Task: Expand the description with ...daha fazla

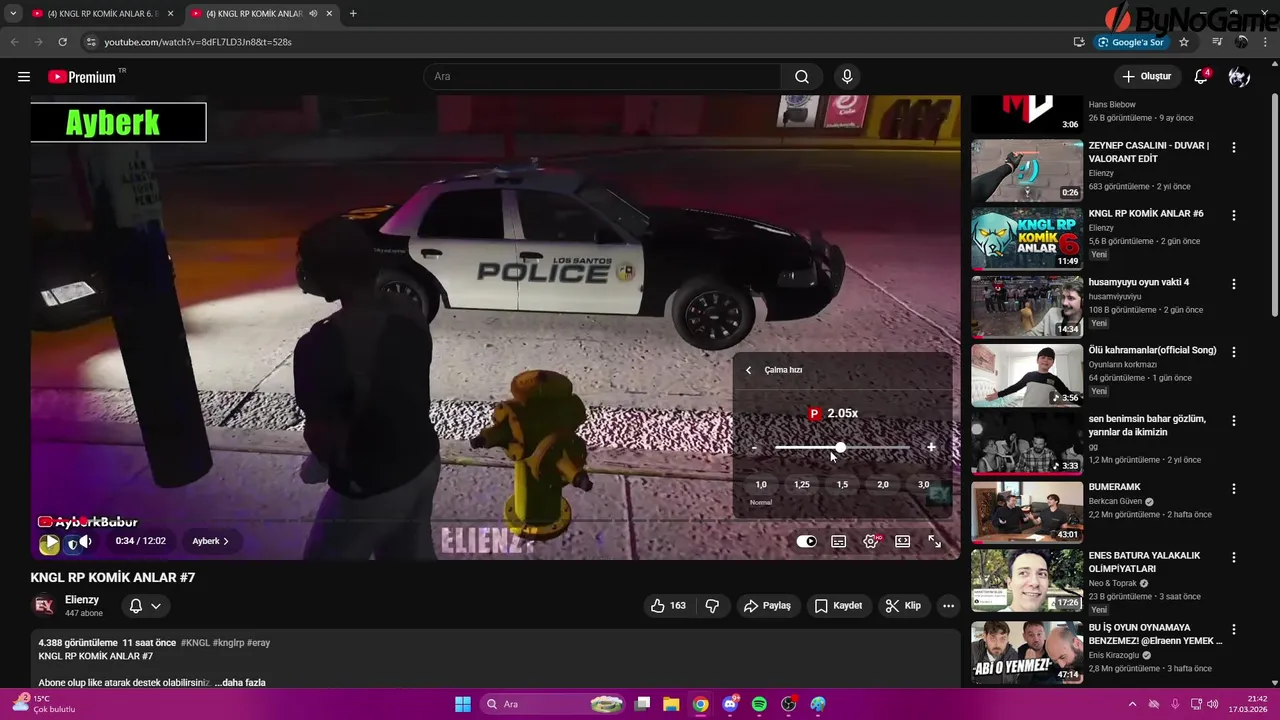Action: [240, 683]
